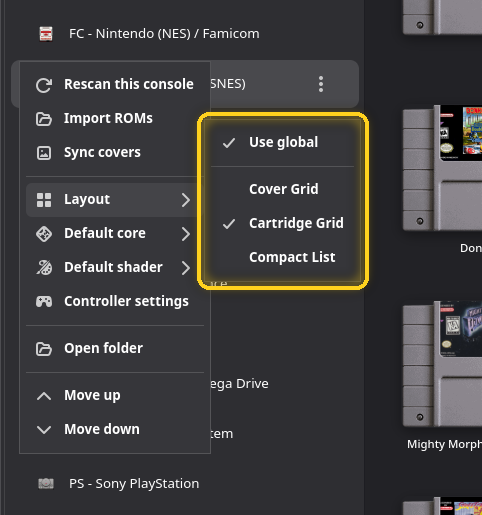Select Move down menu entry
Screen dimensions: 482x515
click(115, 429)
